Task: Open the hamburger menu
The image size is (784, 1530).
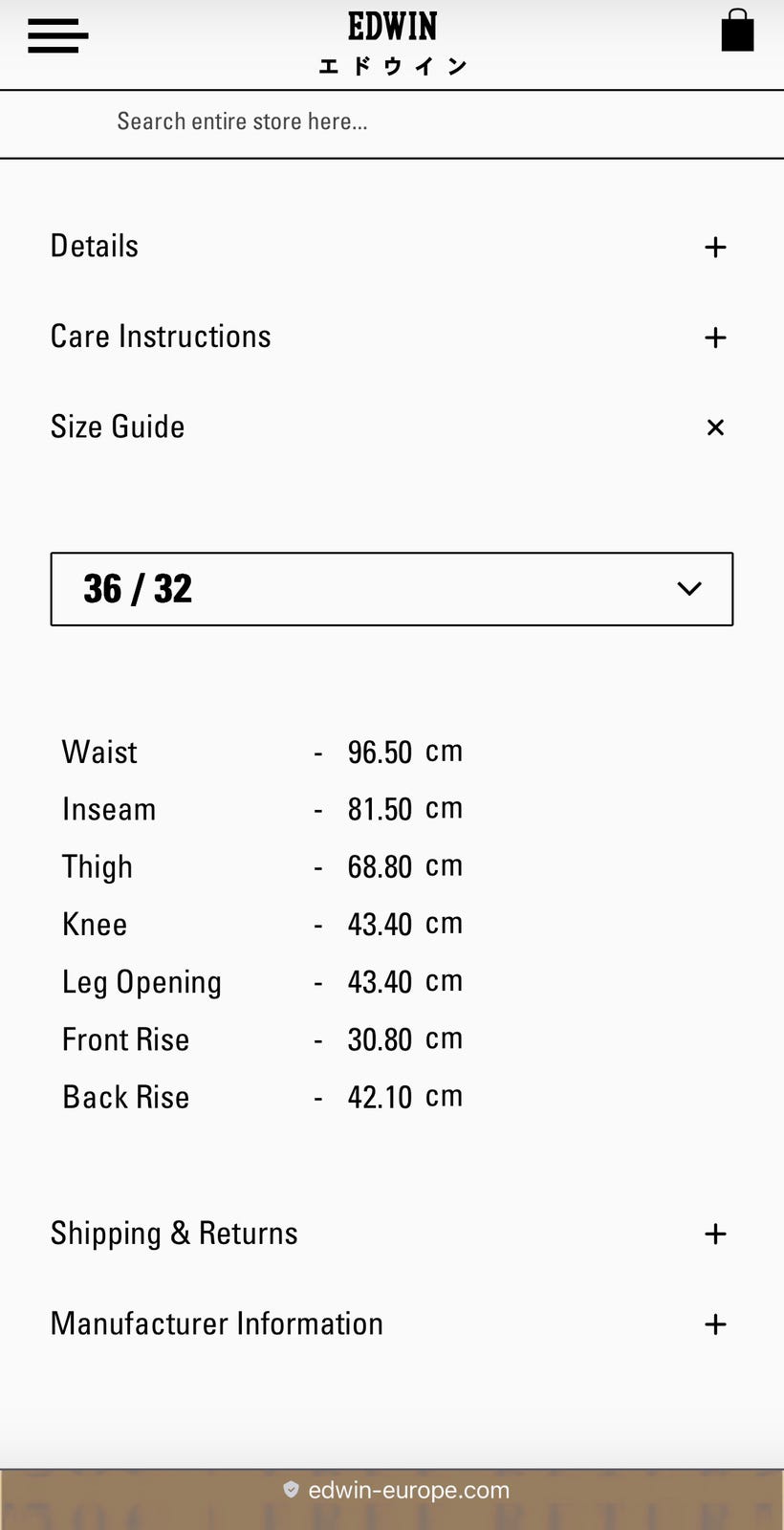Action: [x=57, y=36]
